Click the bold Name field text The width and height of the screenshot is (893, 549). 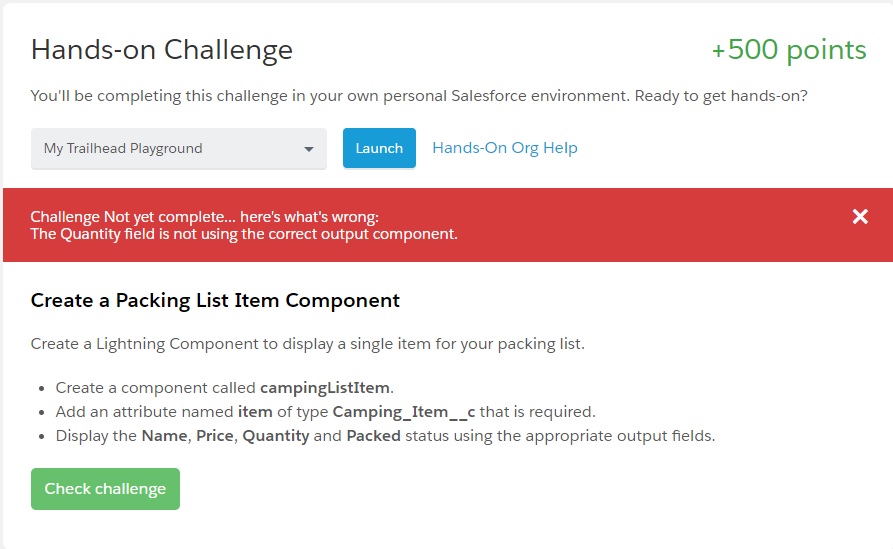point(164,436)
